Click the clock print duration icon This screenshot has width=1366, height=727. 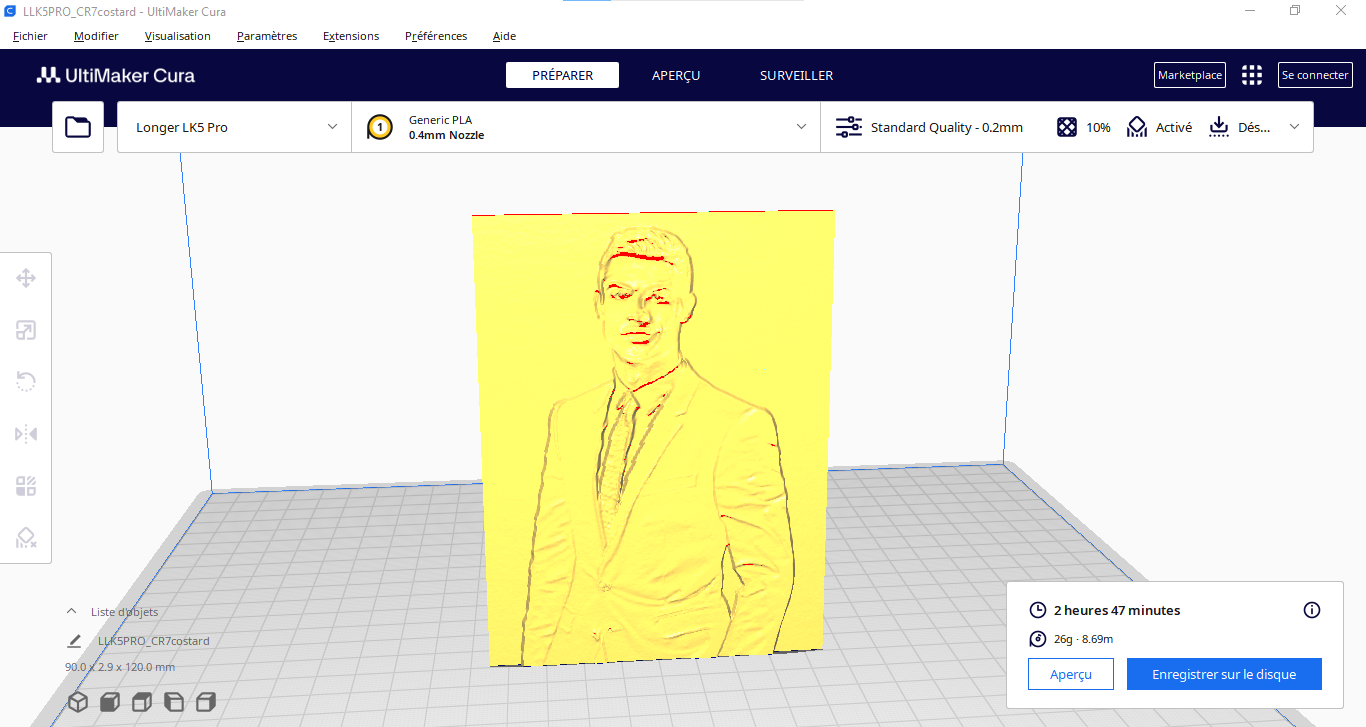(1038, 610)
